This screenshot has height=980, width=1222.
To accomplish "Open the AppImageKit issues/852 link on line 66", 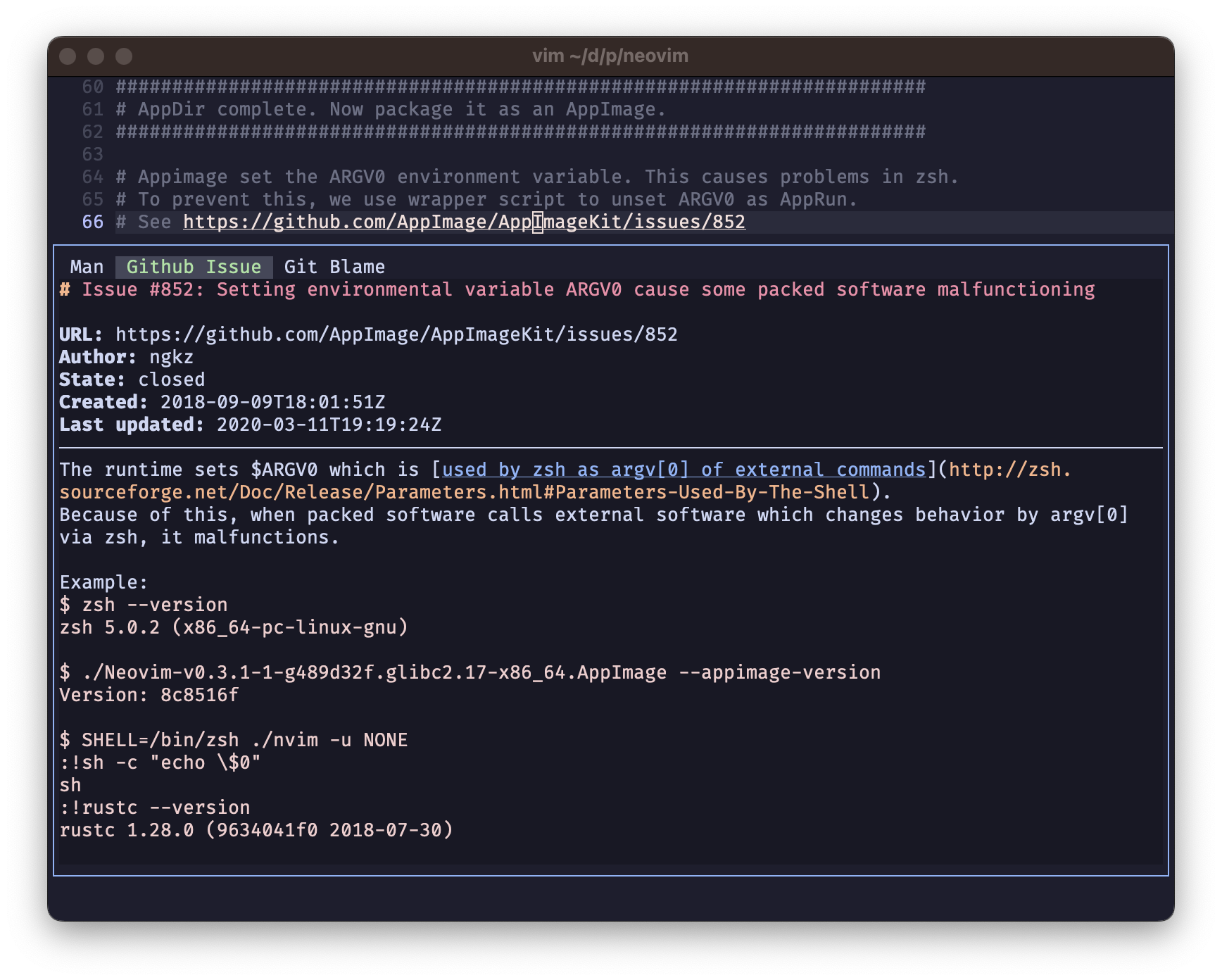I will tap(464, 222).
